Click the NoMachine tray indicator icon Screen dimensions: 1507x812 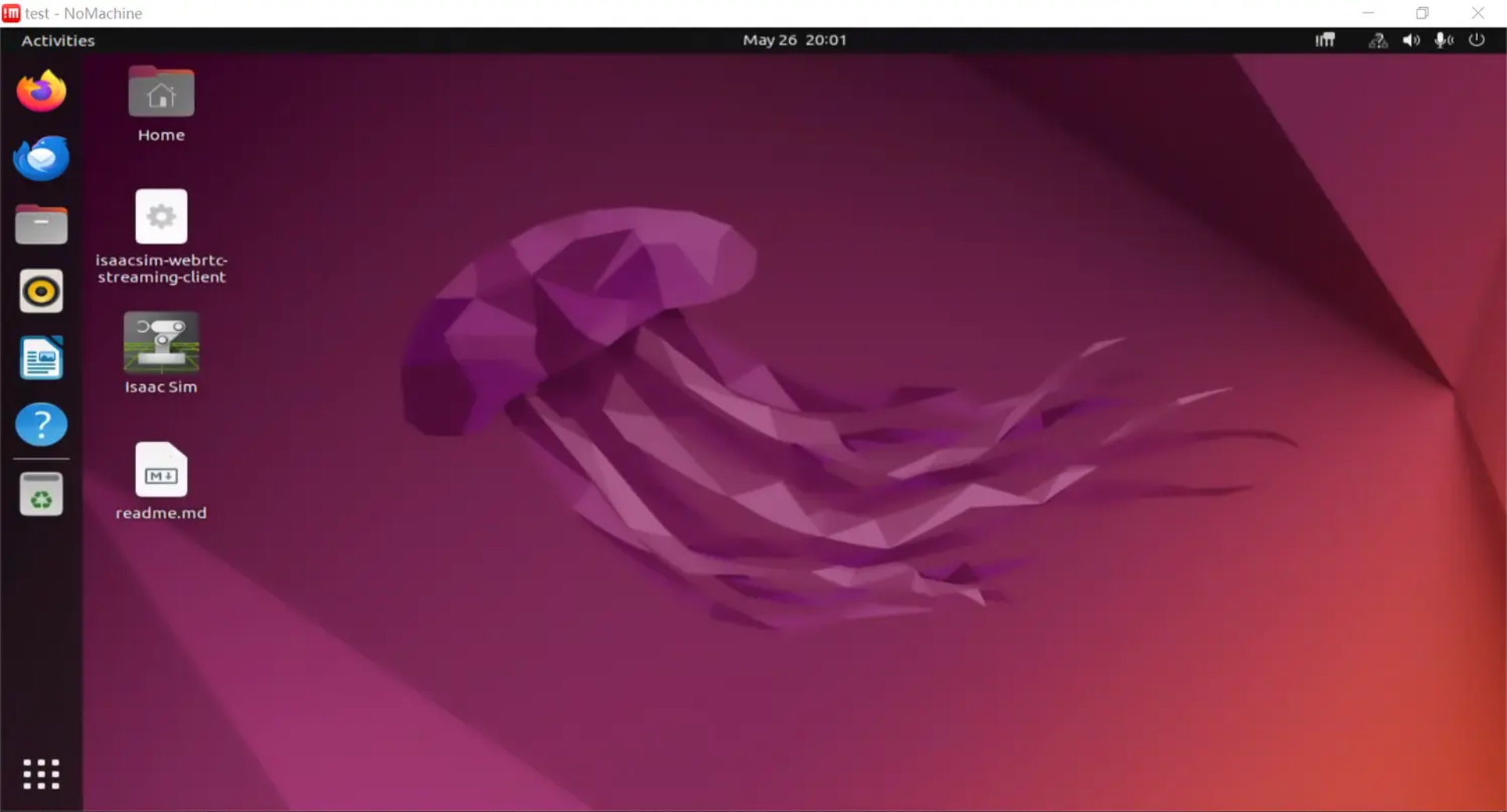click(1325, 40)
